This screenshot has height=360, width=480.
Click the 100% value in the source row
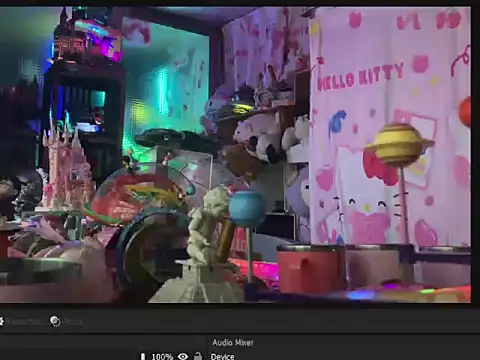(162, 356)
